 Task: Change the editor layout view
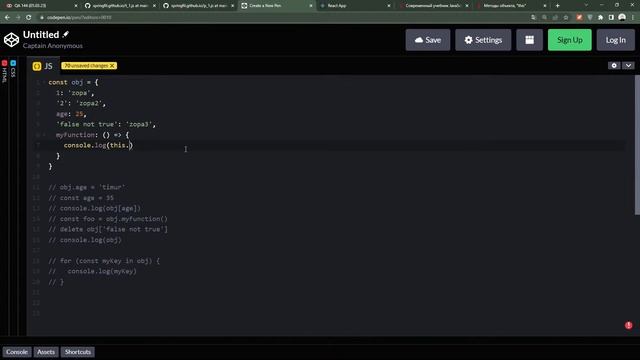coord(529,40)
